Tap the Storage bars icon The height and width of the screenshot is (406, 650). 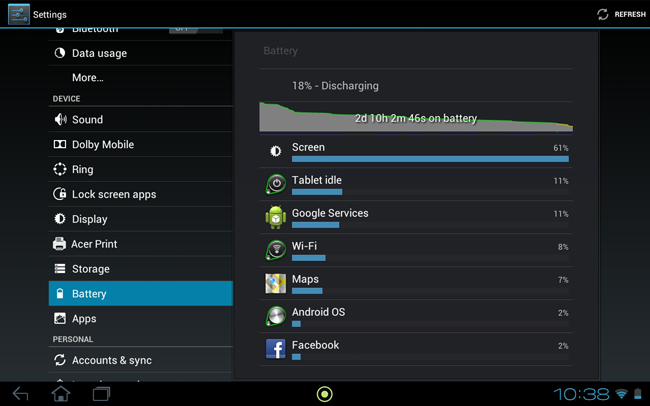pos(60,269)
